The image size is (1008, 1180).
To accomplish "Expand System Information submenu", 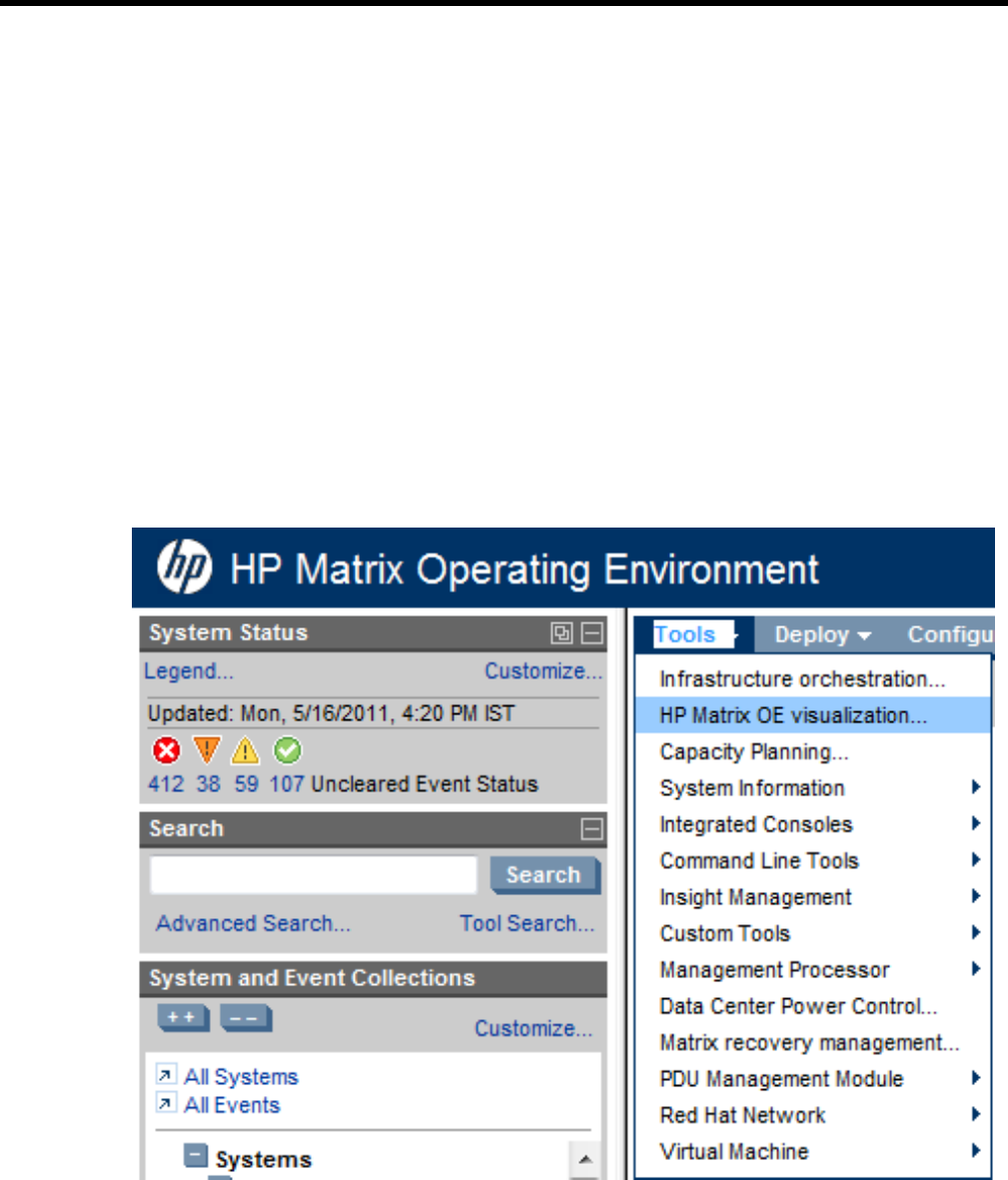I will (x=812, y=788).
